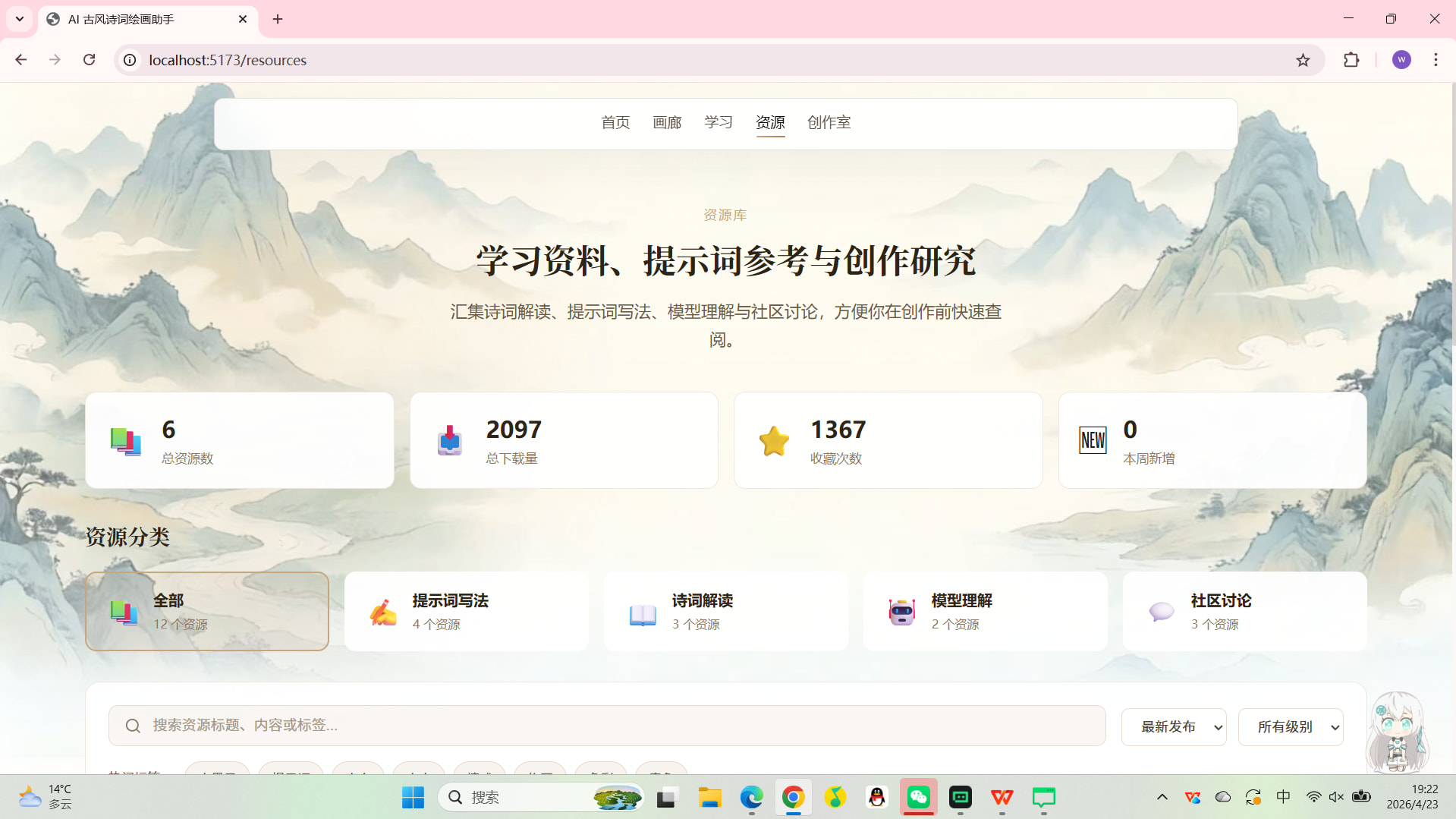Click the 收藏次数 star icon
The image size is (1456, 819).
(x=774, y=441)
